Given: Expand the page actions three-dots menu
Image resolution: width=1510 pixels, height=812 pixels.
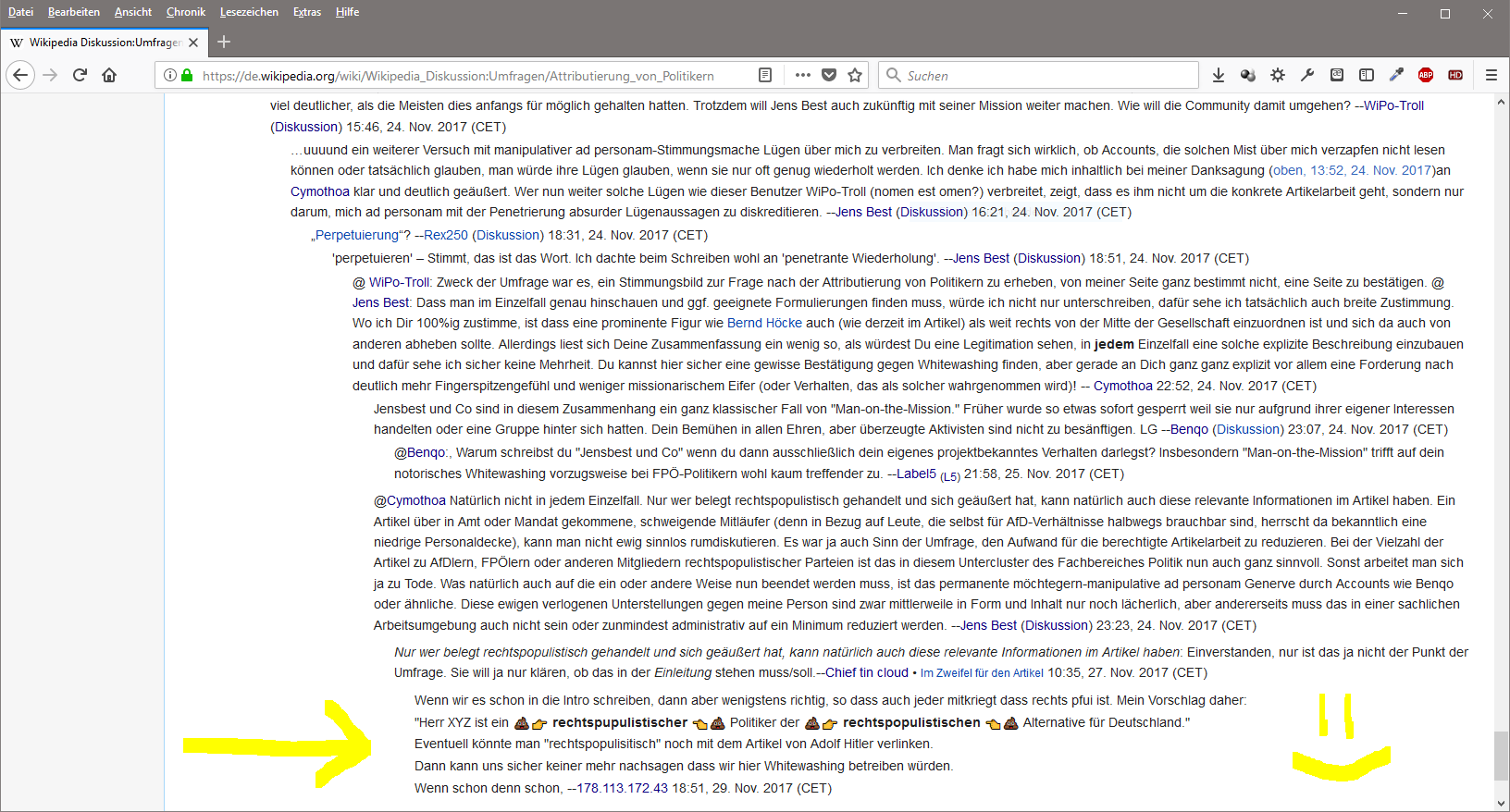Looking at the screenshot, I should tap(802, 75).
